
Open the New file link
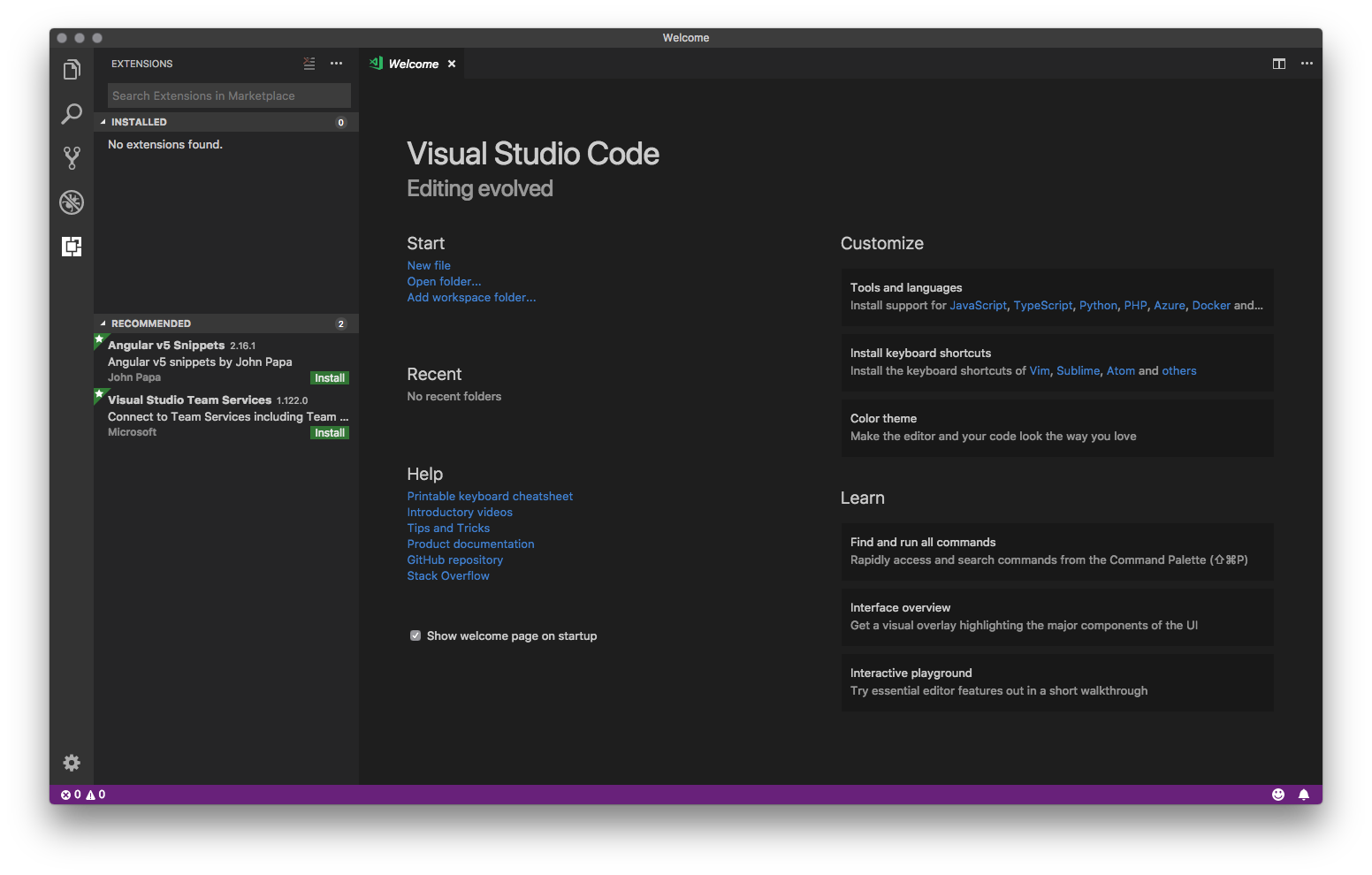[428, 265]
